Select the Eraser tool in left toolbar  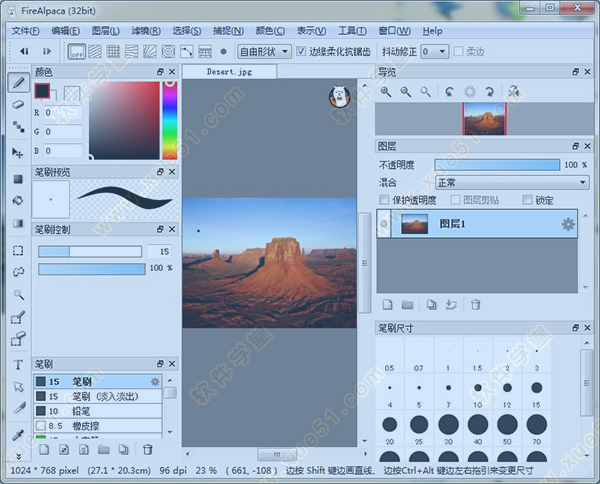pos(17,104)
